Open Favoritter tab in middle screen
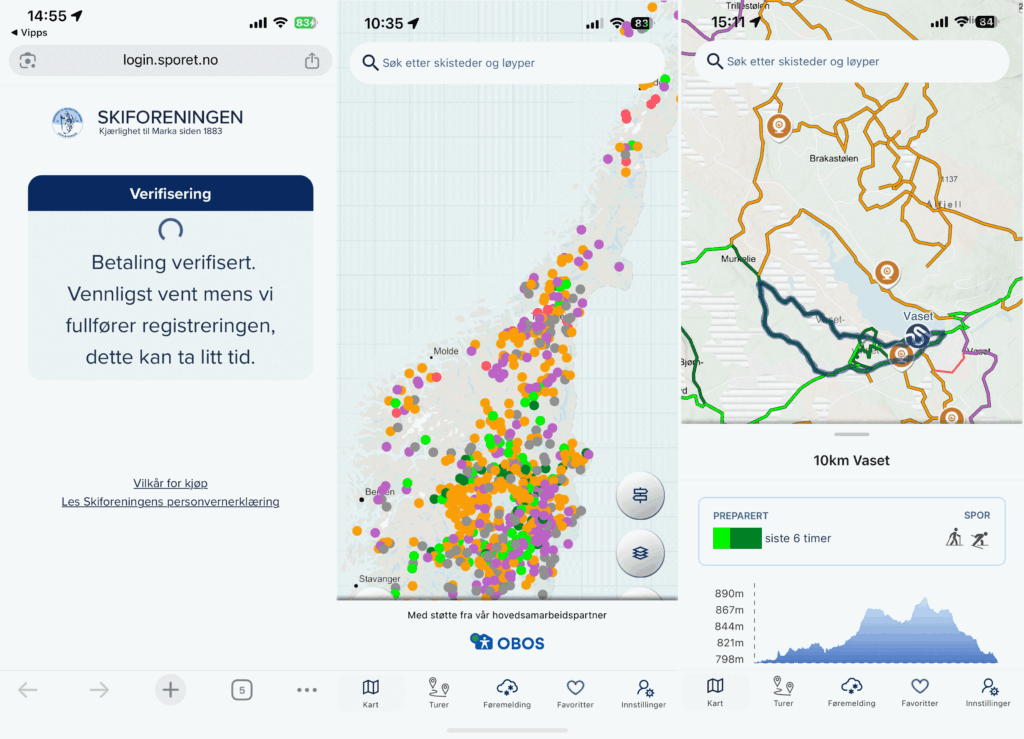Viewport: 1024px width, 739px height. pyautogui.click(x=575, y=693)
